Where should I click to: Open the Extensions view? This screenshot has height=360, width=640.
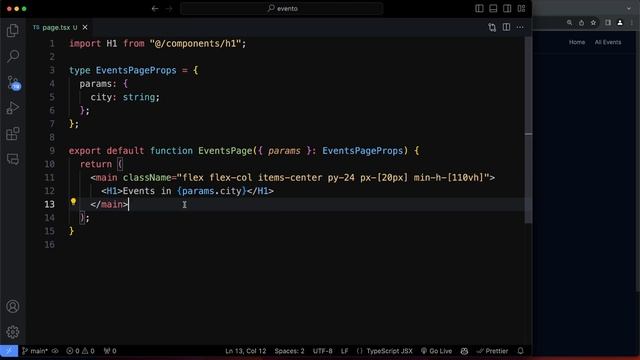click(x=13, y=134)
